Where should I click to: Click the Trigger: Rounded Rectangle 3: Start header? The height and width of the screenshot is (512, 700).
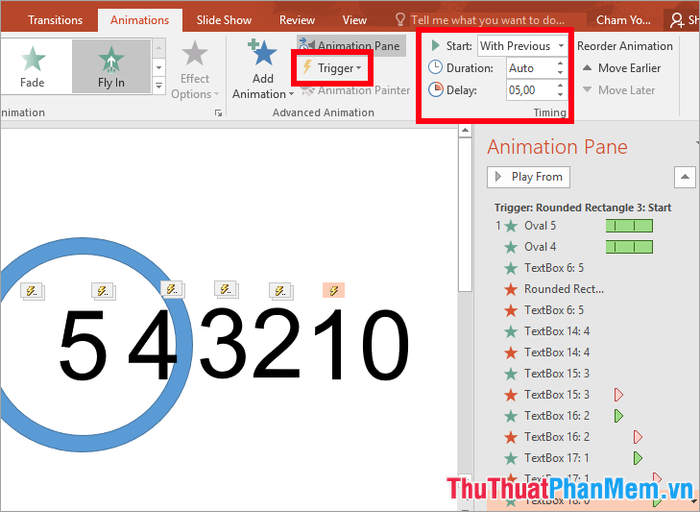click(583, 208)
